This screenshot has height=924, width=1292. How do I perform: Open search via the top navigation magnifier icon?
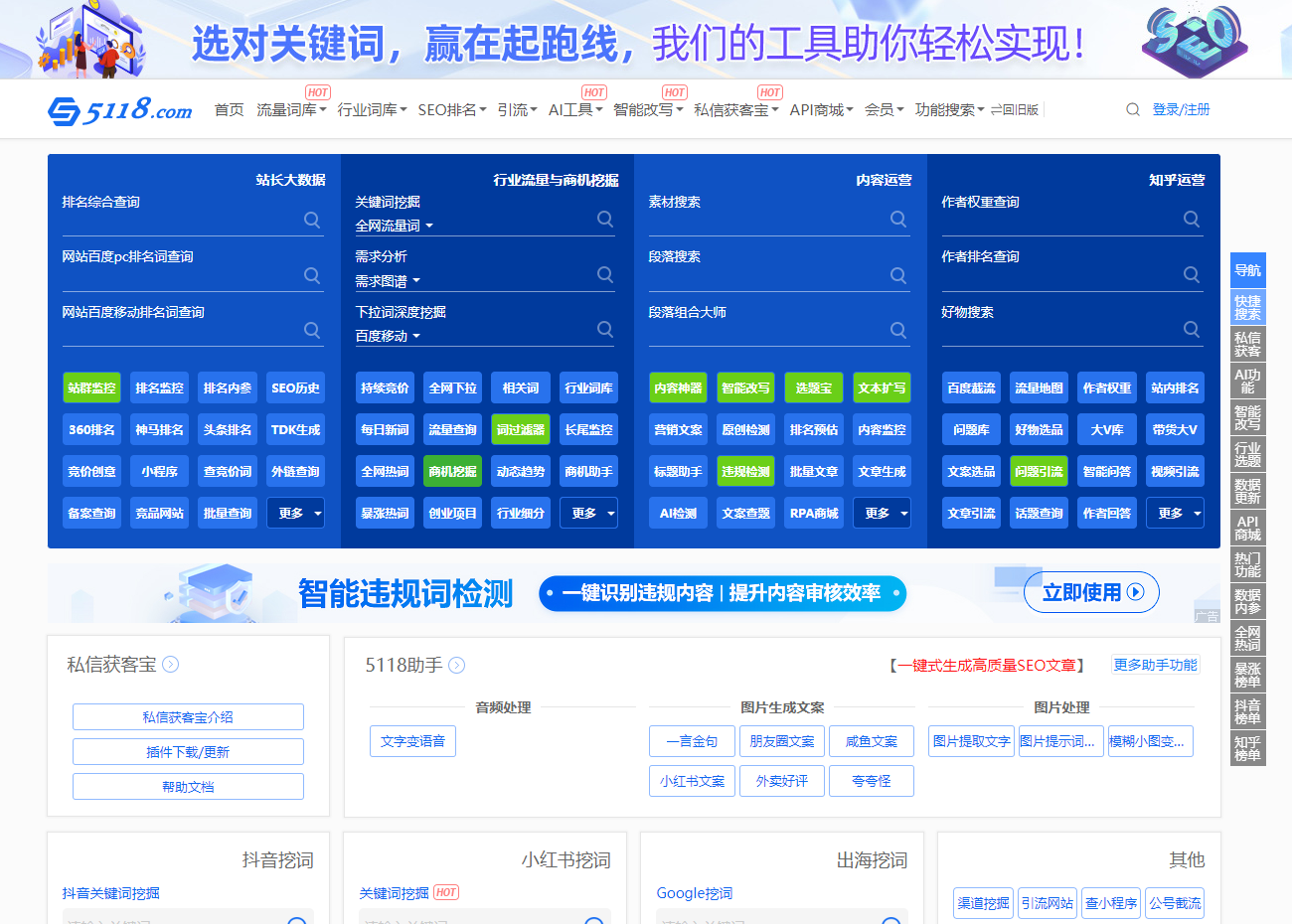(x=1133, y=109)
